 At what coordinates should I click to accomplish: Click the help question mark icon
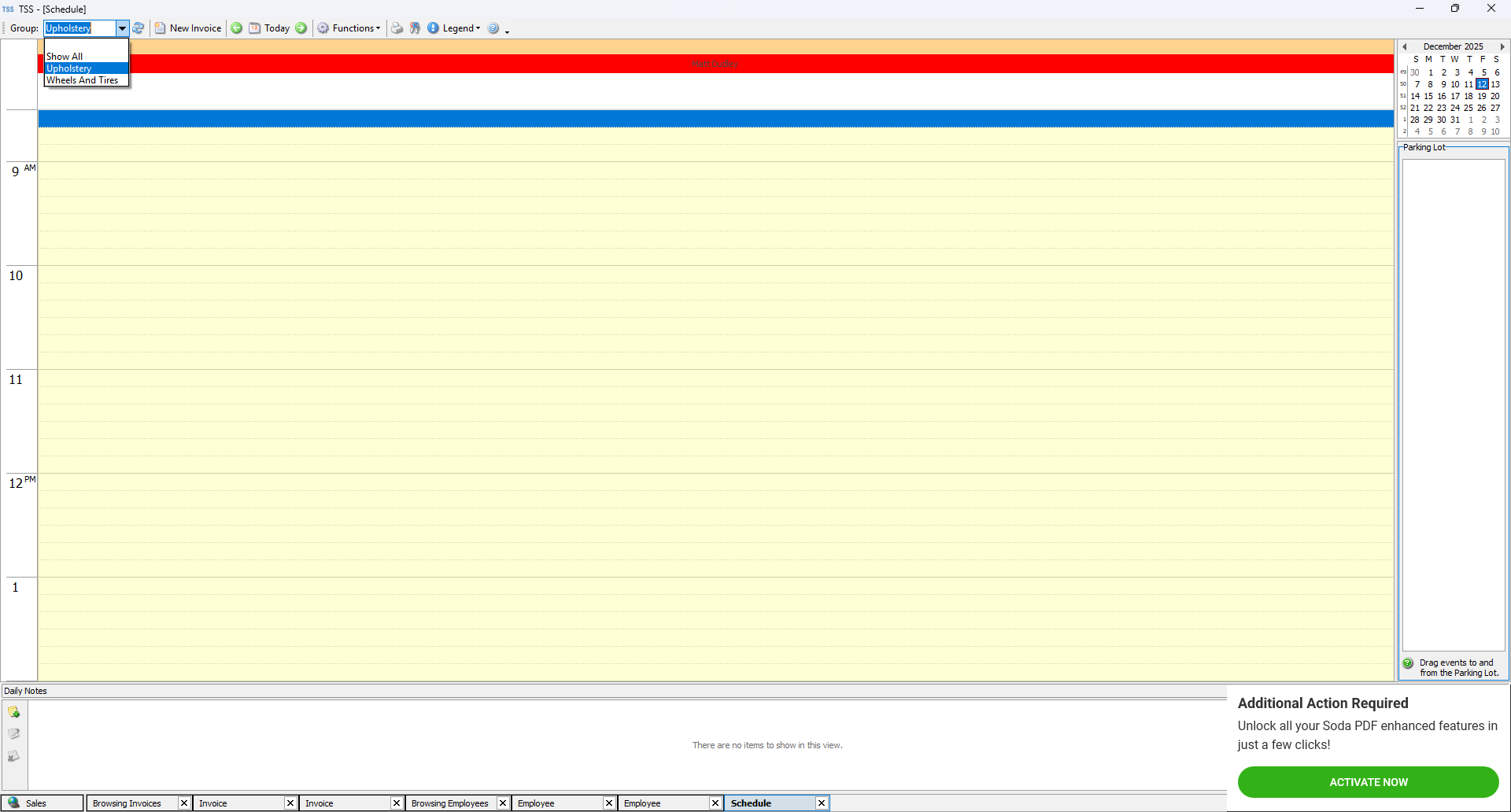[x=493, y=28]
